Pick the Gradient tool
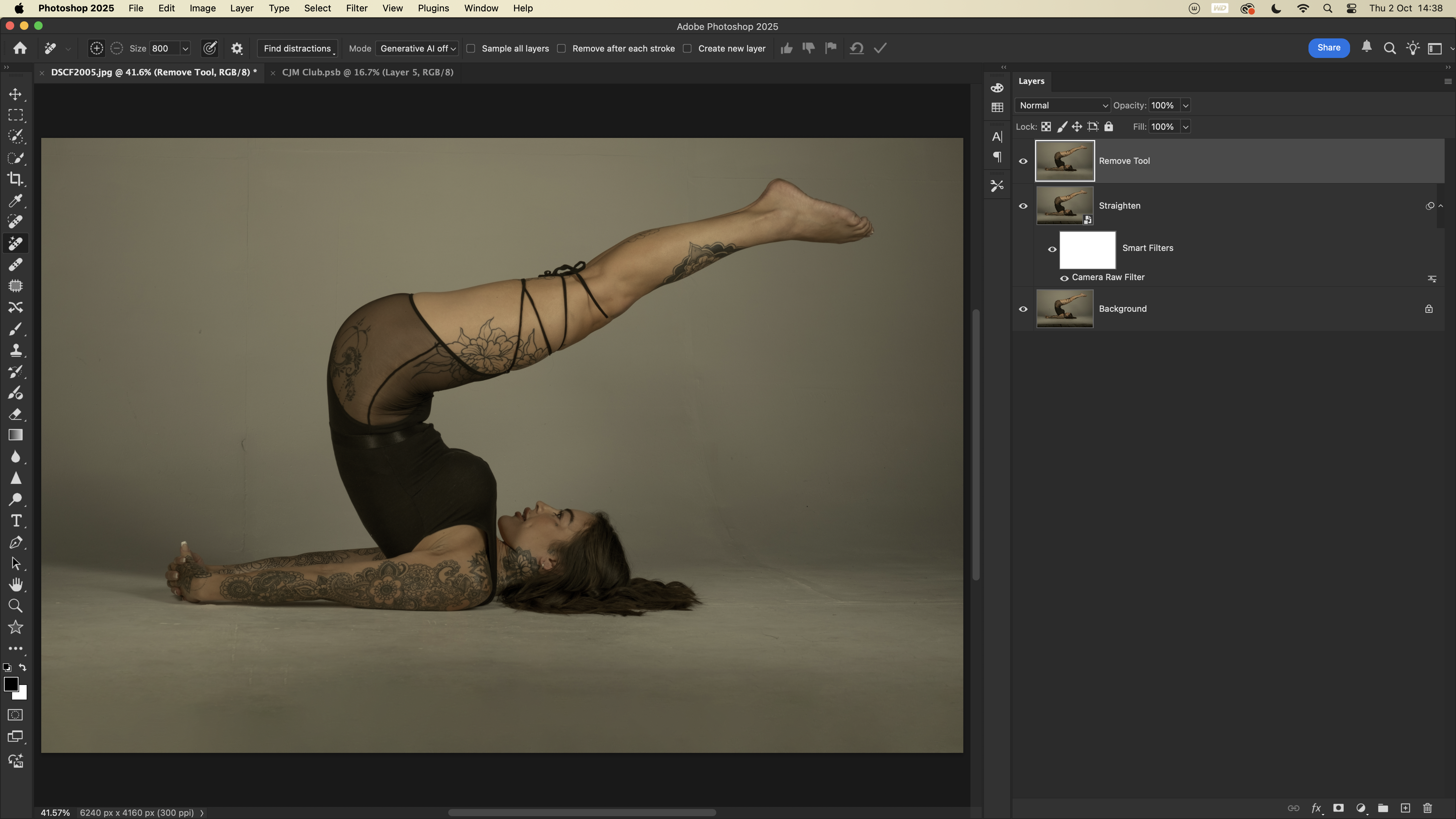This screenshot has width=1456, height=819. click(x=15, y=435)
